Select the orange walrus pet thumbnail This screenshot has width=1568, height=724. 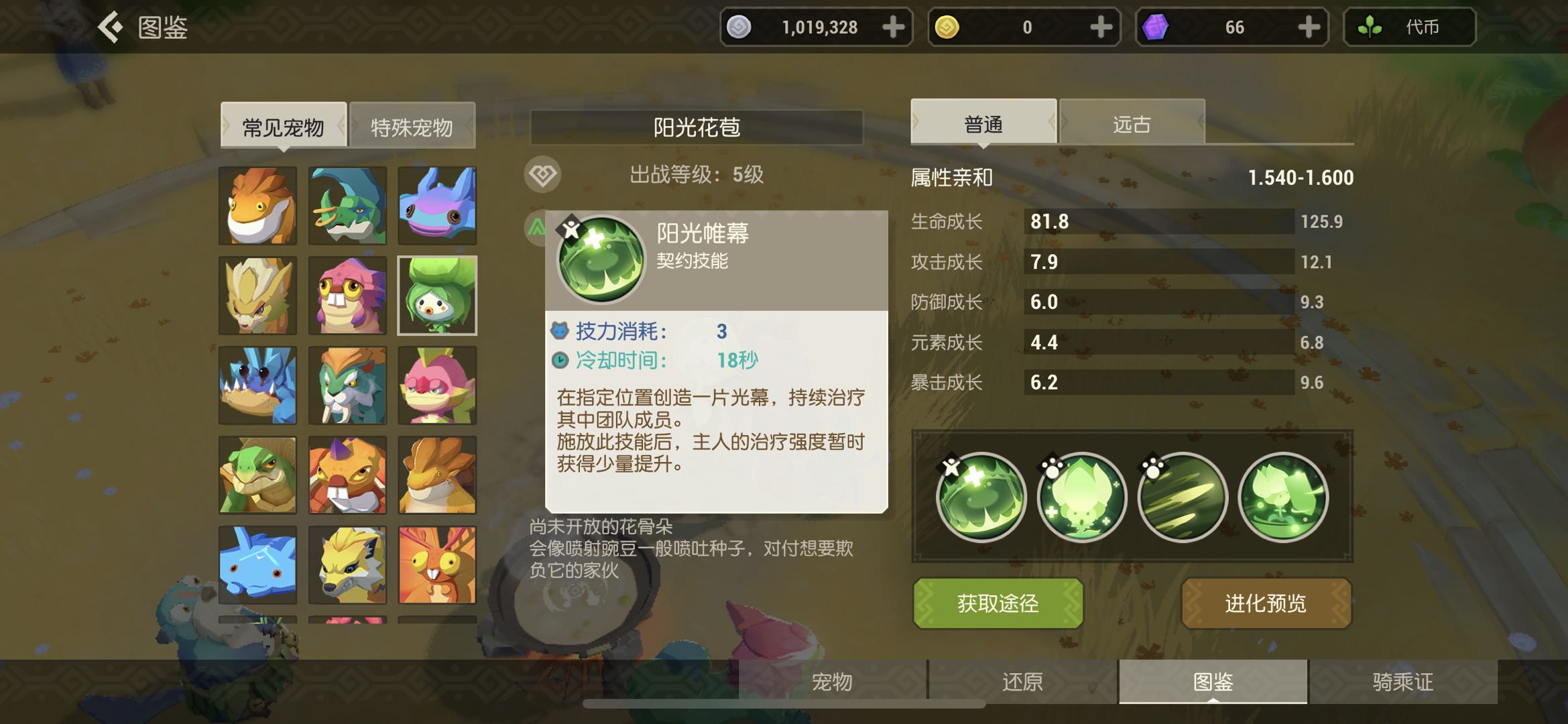[x=257, y=206]
